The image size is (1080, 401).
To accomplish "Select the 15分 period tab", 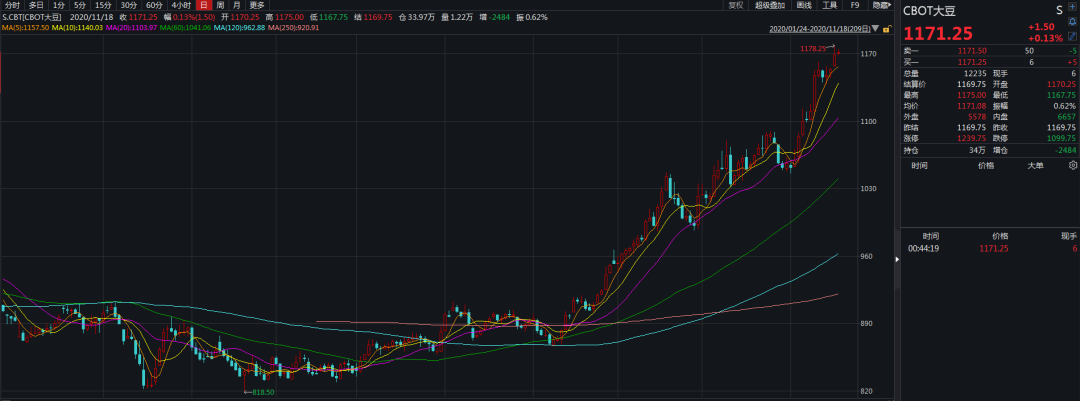I will (103, 6).
